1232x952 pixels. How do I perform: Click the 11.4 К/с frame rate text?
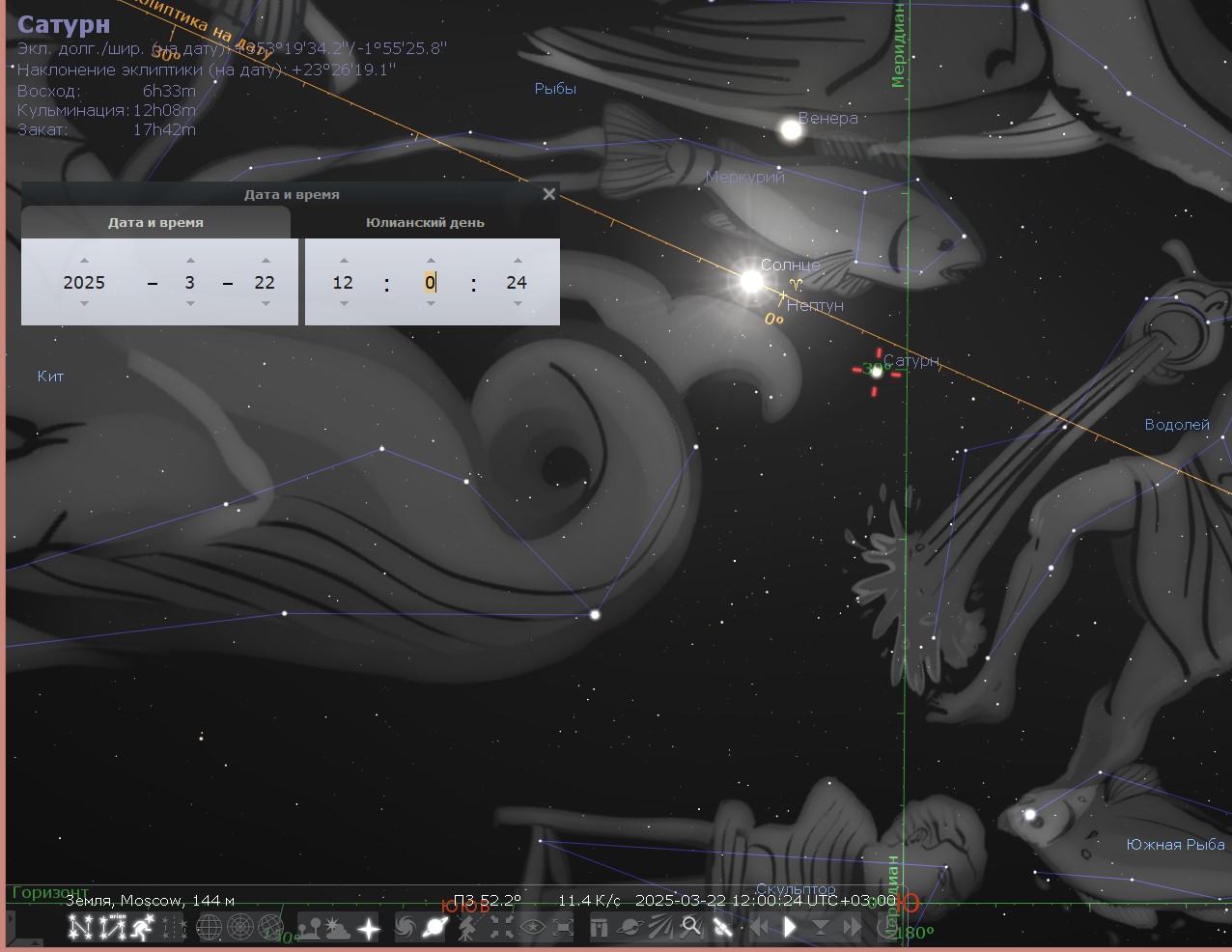click(589, 901)
